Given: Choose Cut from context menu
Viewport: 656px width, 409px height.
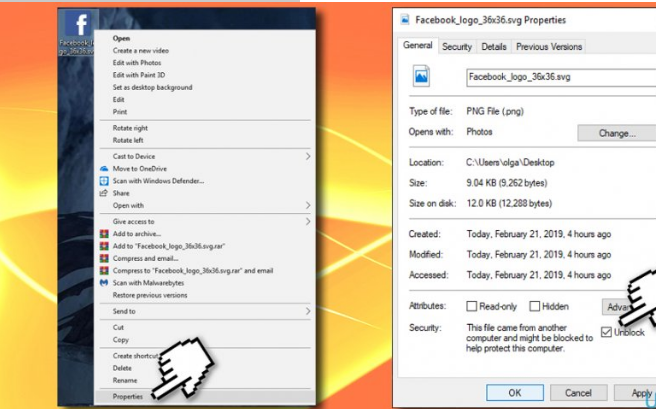Looking at the screenshot, I should (x=118, y=327).
